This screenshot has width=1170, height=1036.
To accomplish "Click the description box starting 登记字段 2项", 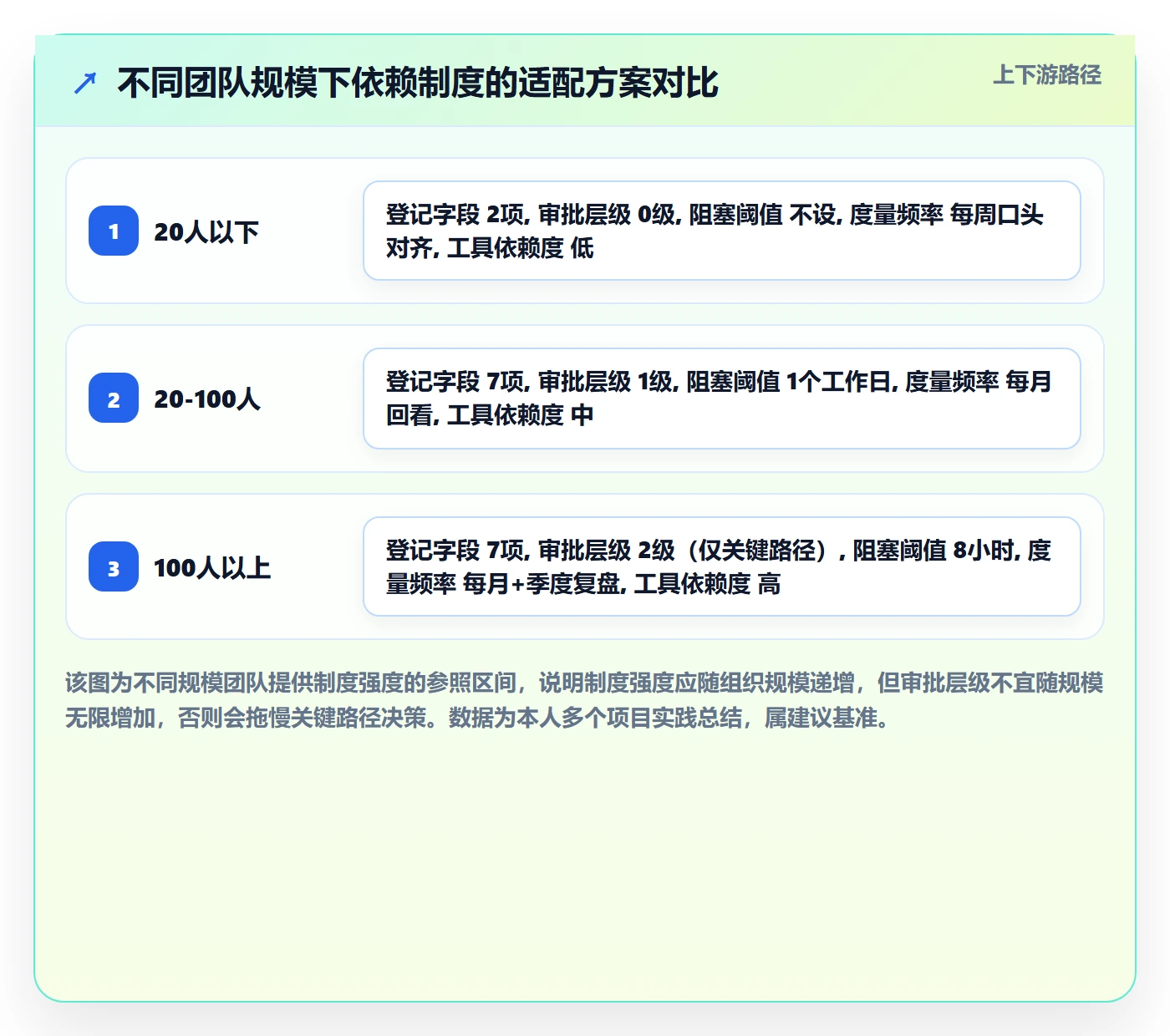I will tap(722, 231).
